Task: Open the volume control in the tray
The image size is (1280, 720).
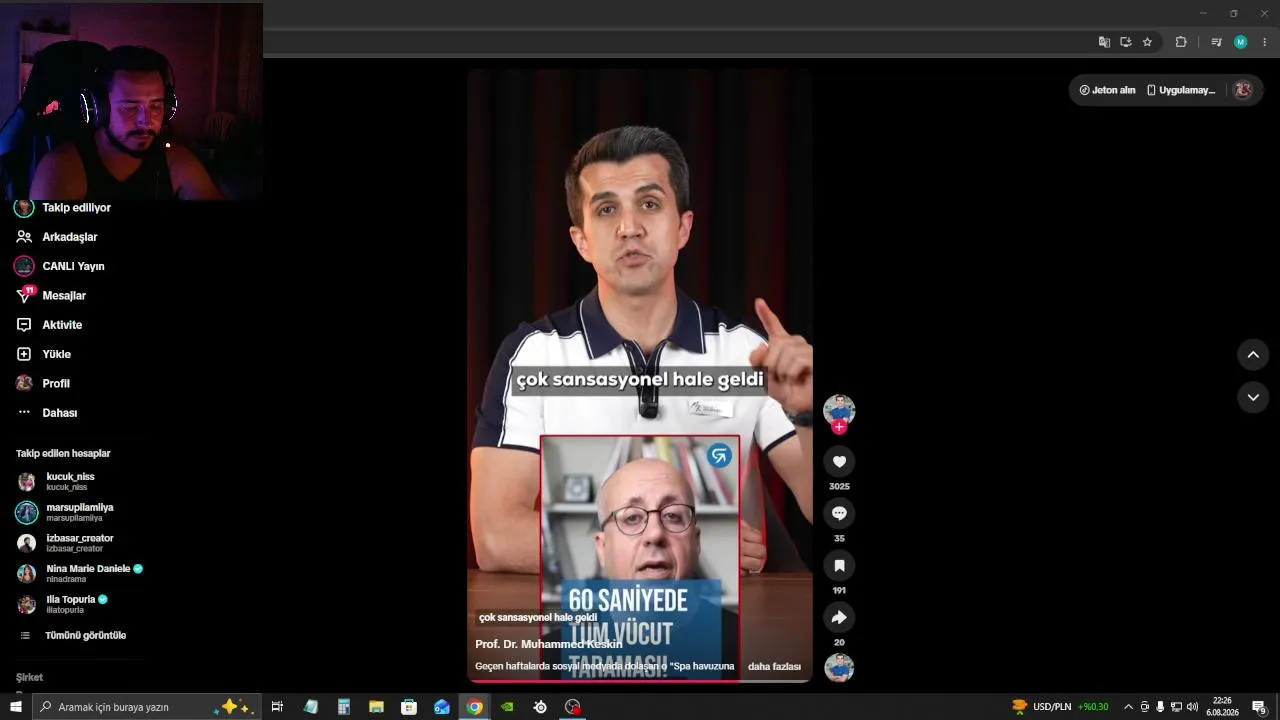Action: pos(1192,707)
